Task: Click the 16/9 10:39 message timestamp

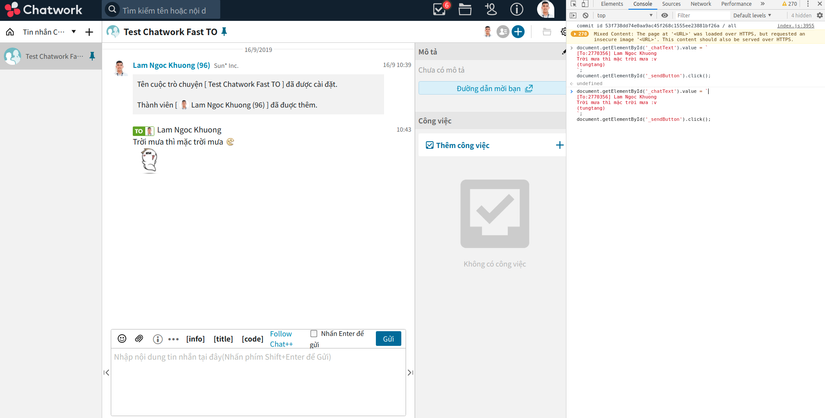Action: 397,65
